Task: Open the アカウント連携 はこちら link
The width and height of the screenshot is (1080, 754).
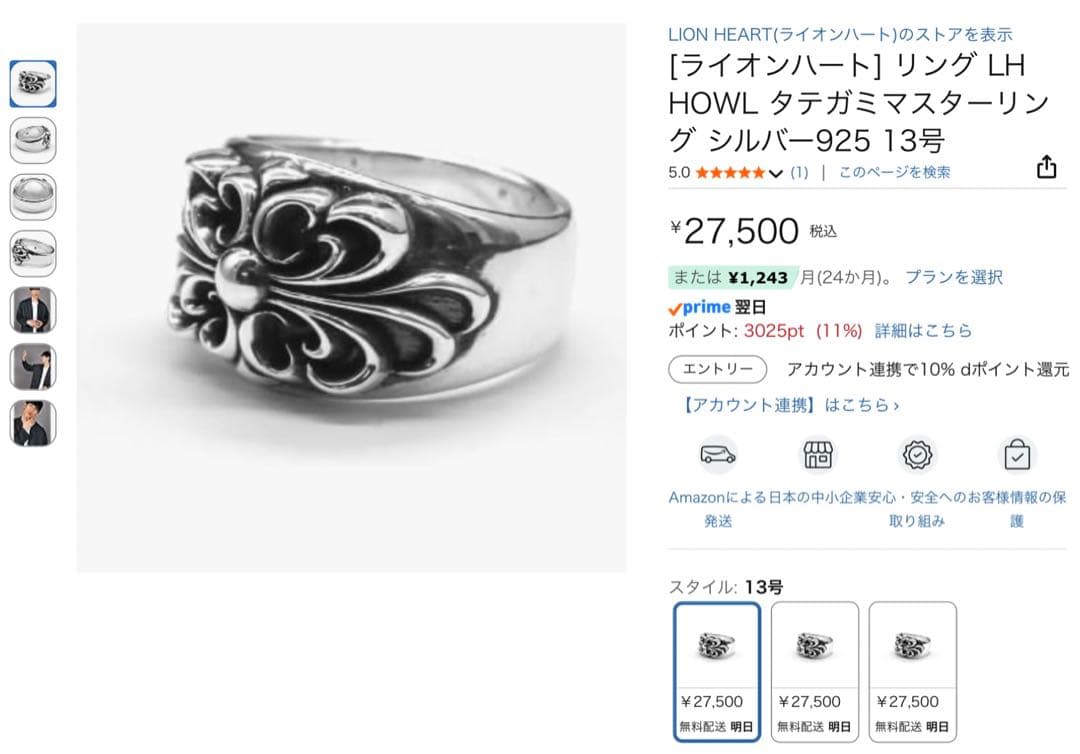Action: pyautogui.click(x=789, y=405)
